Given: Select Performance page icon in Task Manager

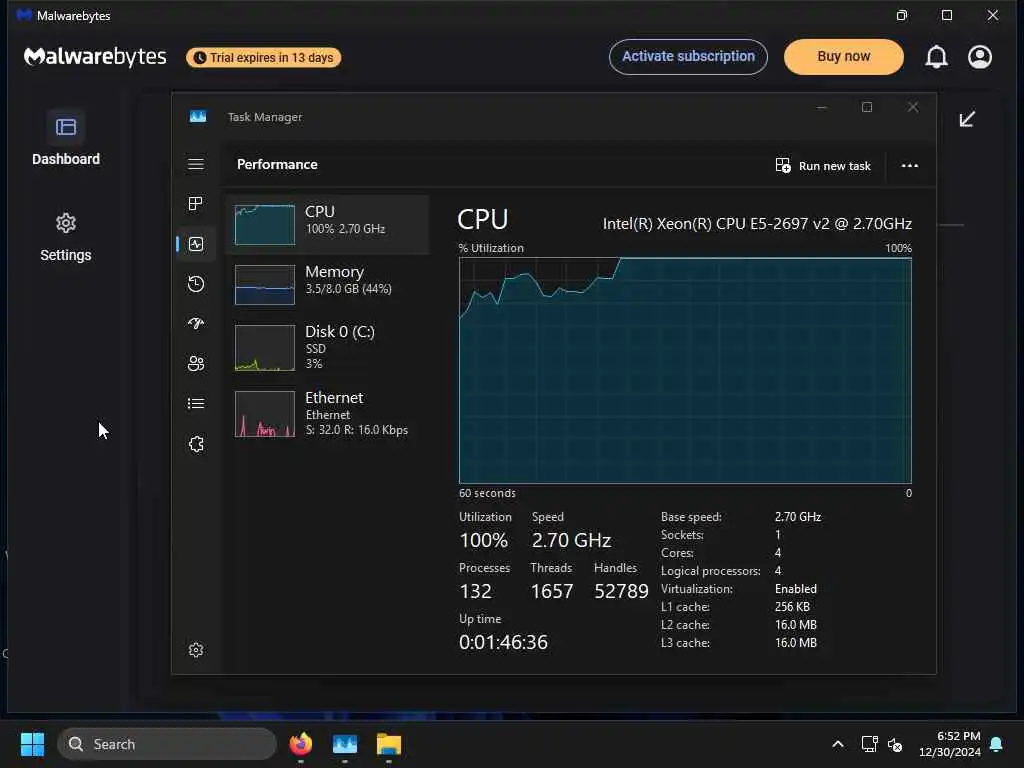Looking at the screenshot, I should pyautogui.click(x=196, y=244).
